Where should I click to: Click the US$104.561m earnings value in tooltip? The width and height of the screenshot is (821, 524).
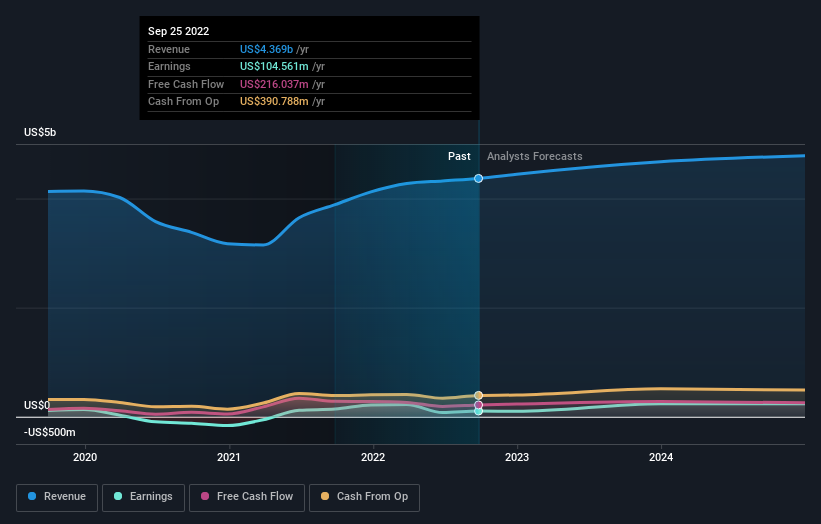click(x=274, y=66)
